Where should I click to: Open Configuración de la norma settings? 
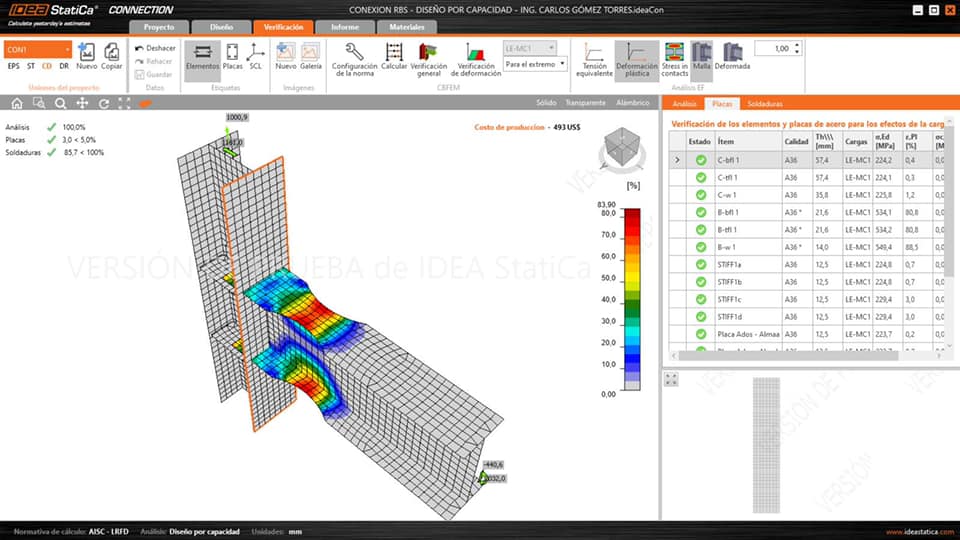[x=354, y=59]
